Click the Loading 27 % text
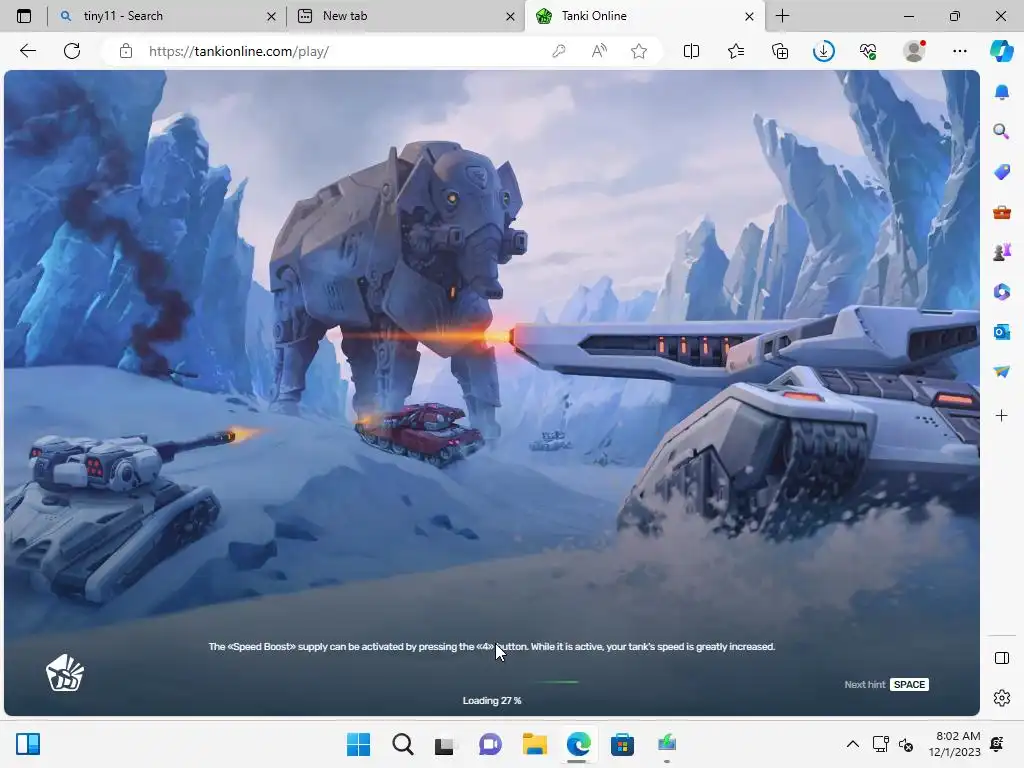Image resolution: width=1024 pixels, height=768 pixels. [x=492, y=701]
